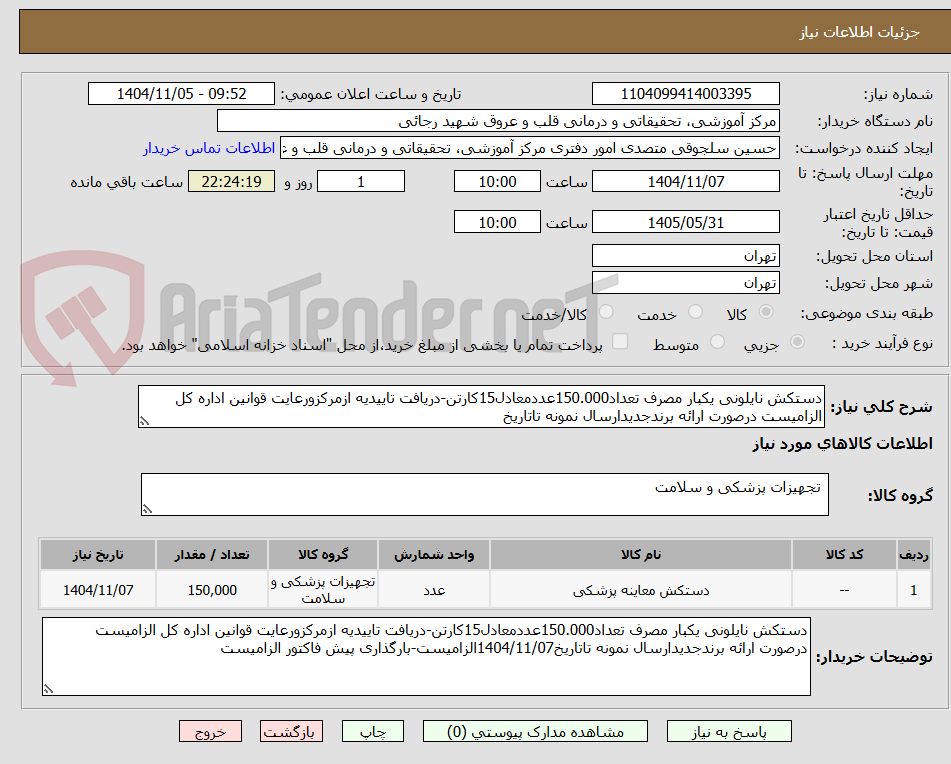Click the quantity cell '150,000'
This screenshot has width=951, height=764.
coord(212,590)
